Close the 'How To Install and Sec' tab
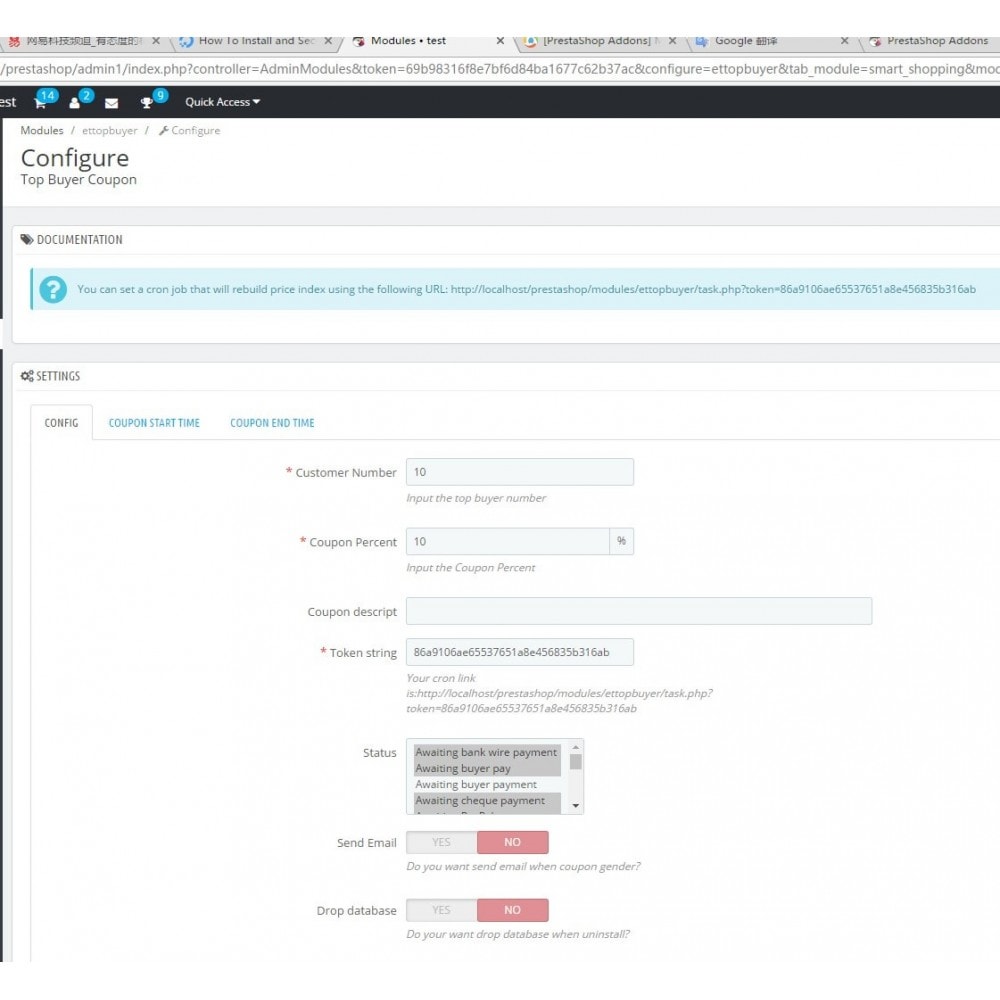This screenshot has height=1000, width=1000. 328,41
